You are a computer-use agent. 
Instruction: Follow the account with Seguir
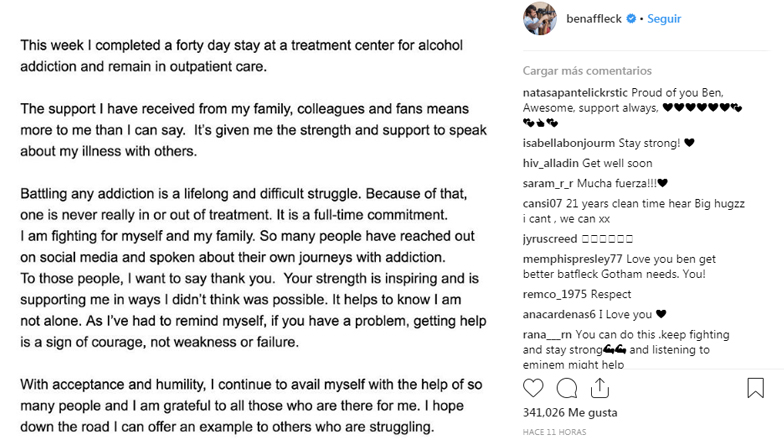(663, 18)
